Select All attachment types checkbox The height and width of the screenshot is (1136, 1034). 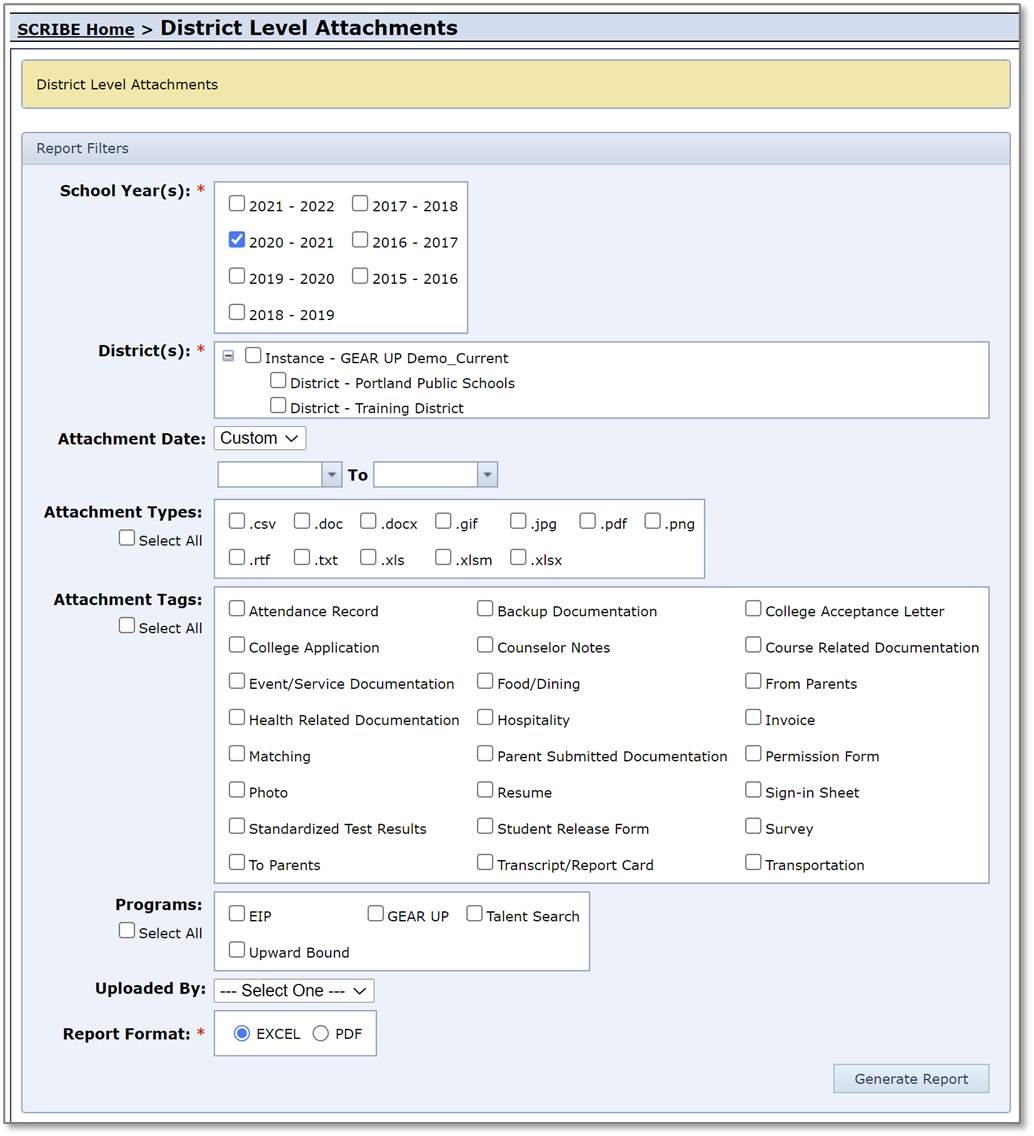coord(127,538)
